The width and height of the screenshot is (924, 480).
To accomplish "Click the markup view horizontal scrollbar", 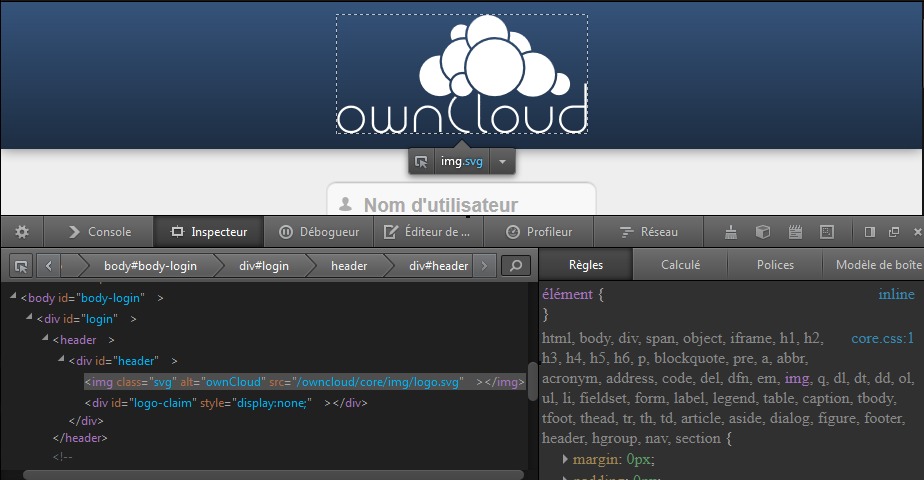I will 273,475.
